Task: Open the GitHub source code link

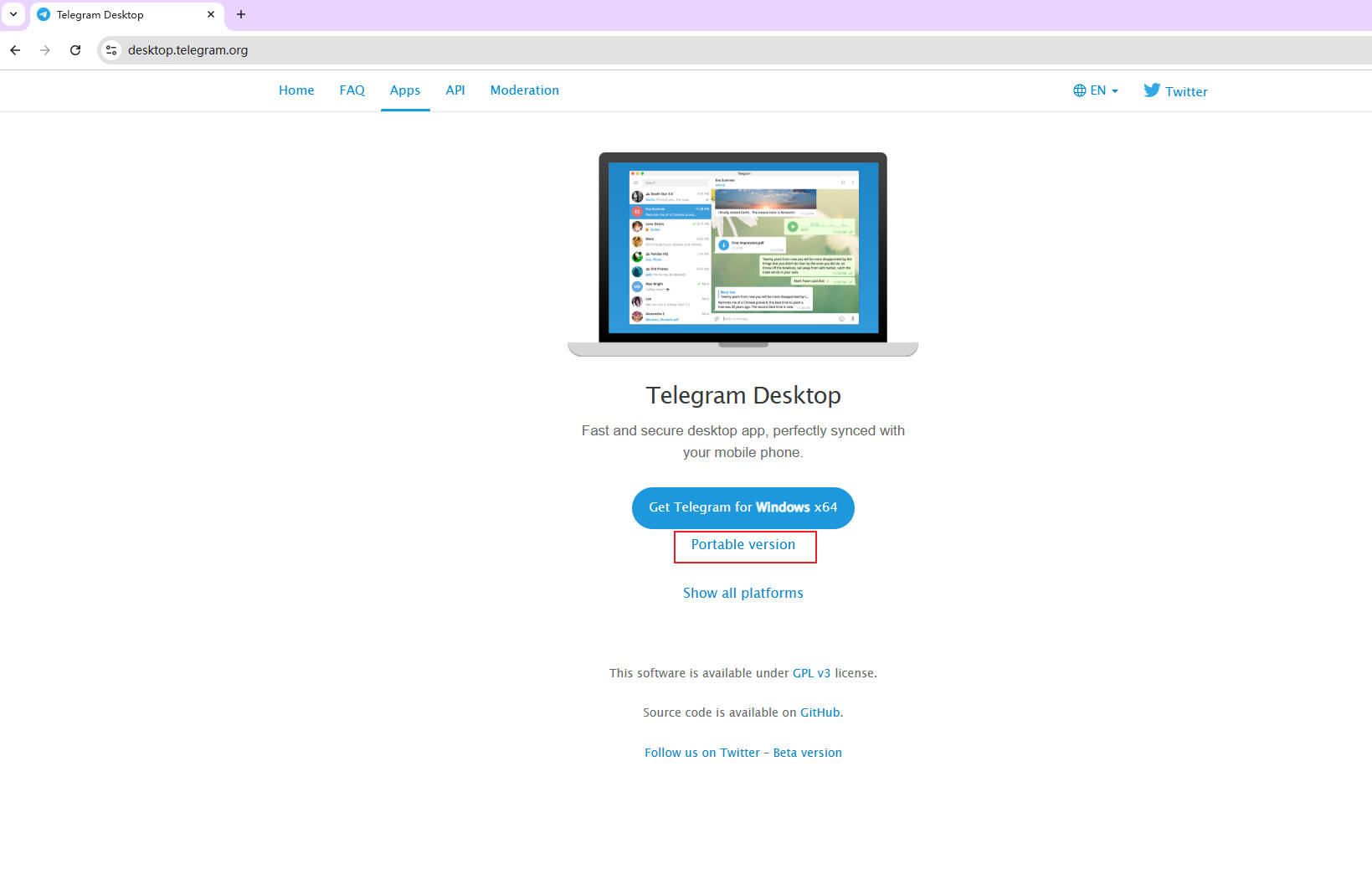Action: pos(820,712)
